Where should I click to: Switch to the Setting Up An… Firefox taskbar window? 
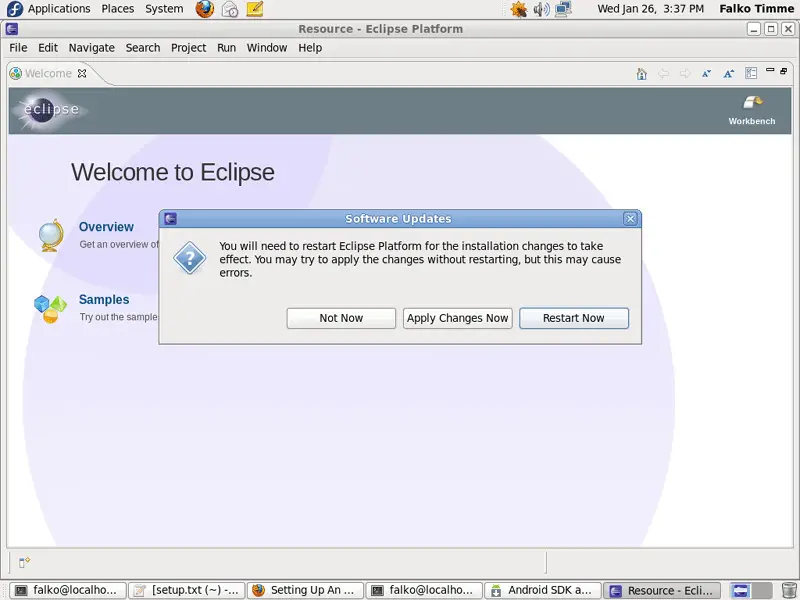click(x=306, y=590)
